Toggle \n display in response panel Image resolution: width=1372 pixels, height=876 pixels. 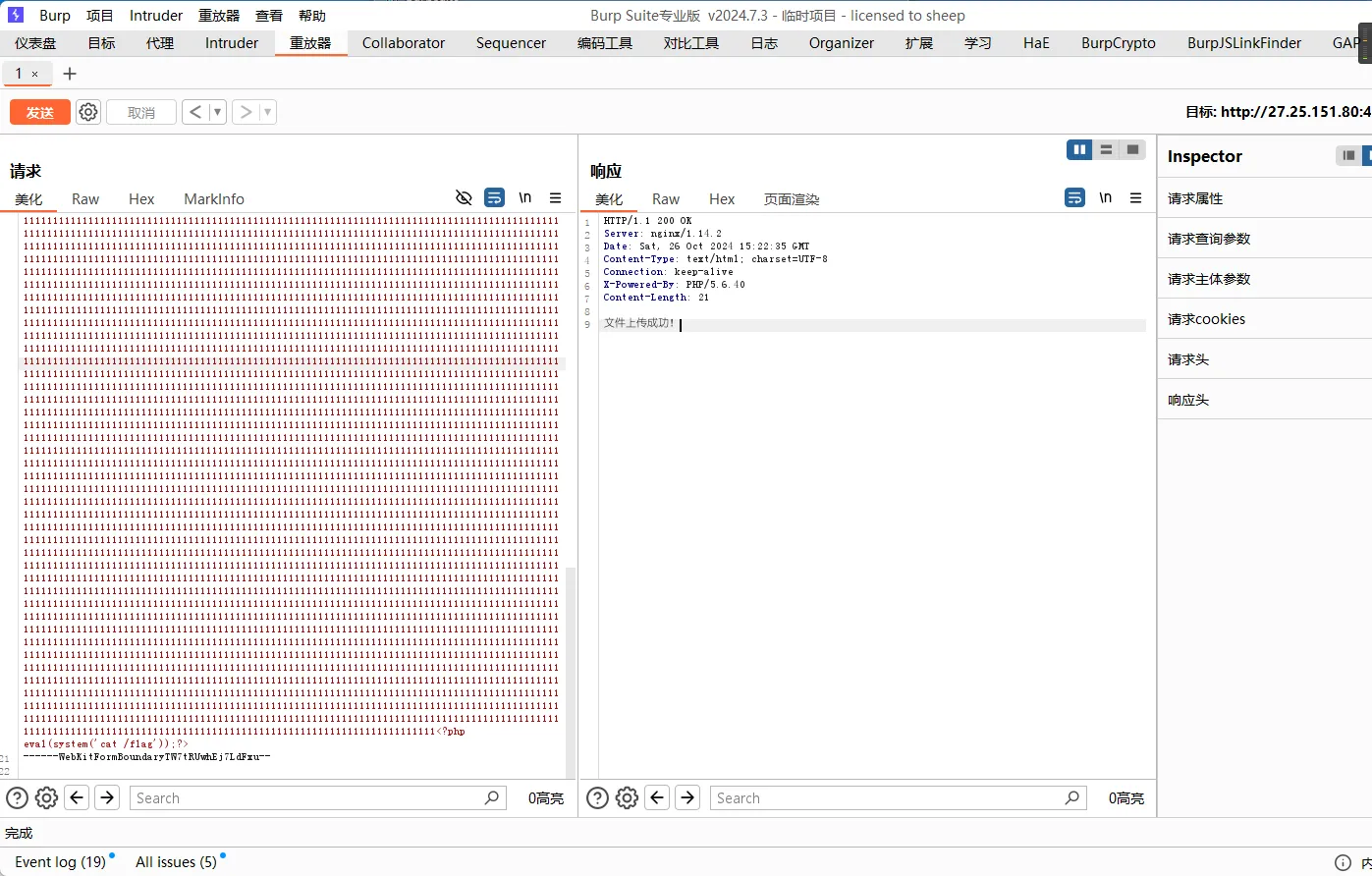click(x=1106, y=198)
